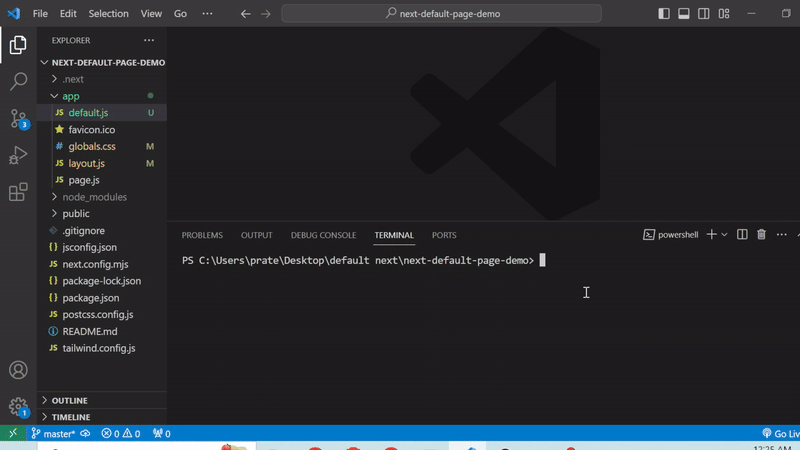Open layout.js file
The height and width of the screenshot is (450, 800).
tap(102, 163)
